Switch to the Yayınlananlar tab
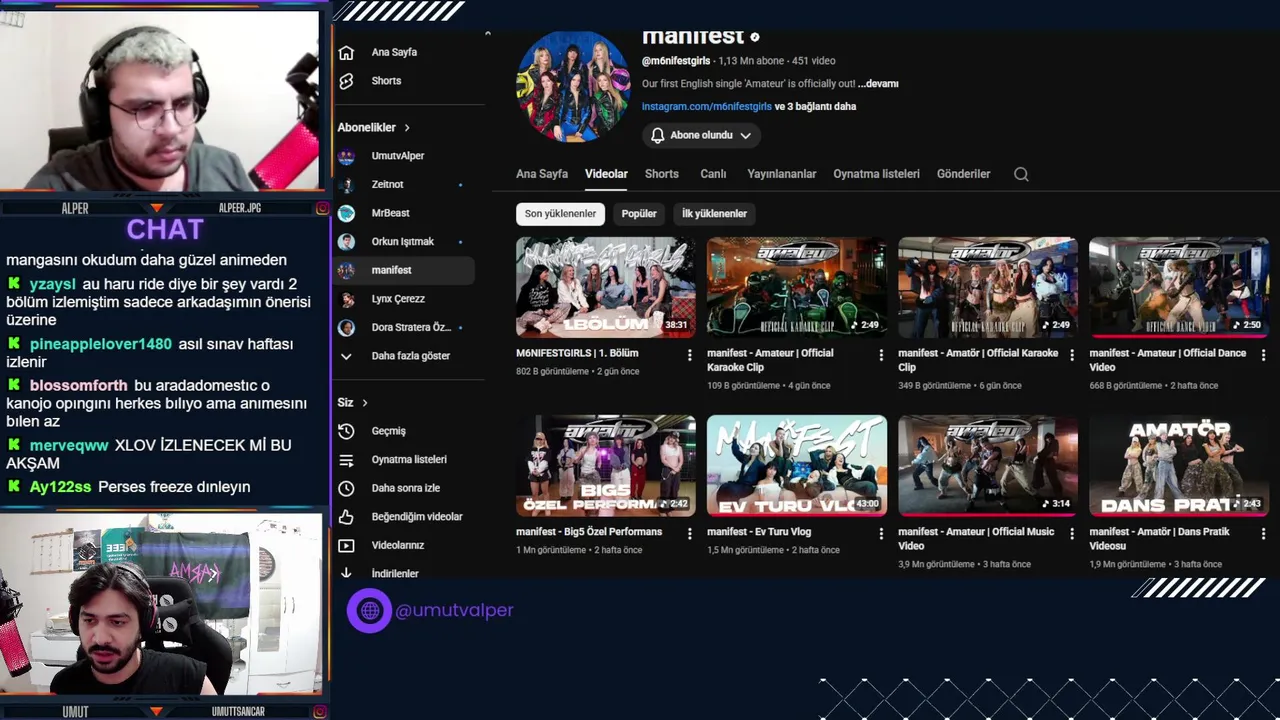The width and height of the screenshot is (1280, 720). point(782,174)
